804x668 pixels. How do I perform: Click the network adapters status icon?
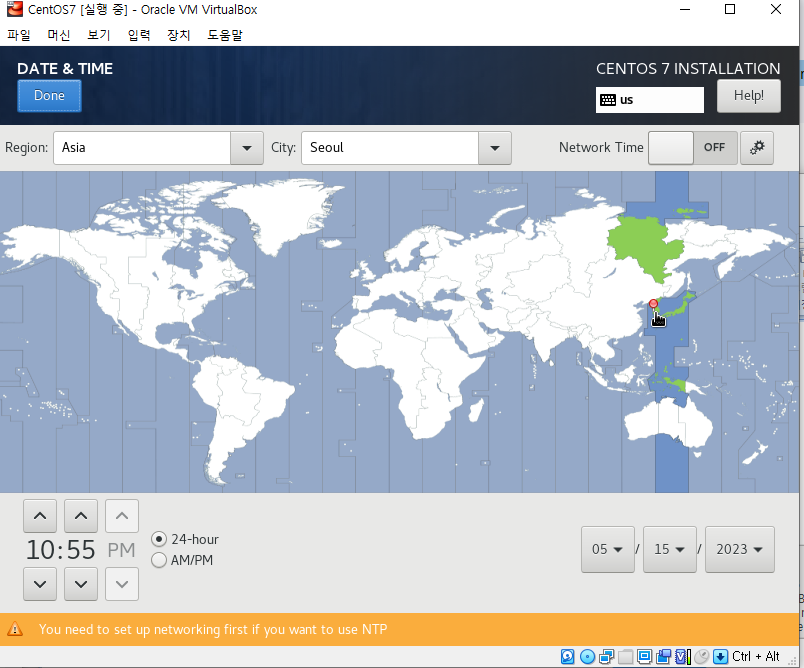pos(606,656)
